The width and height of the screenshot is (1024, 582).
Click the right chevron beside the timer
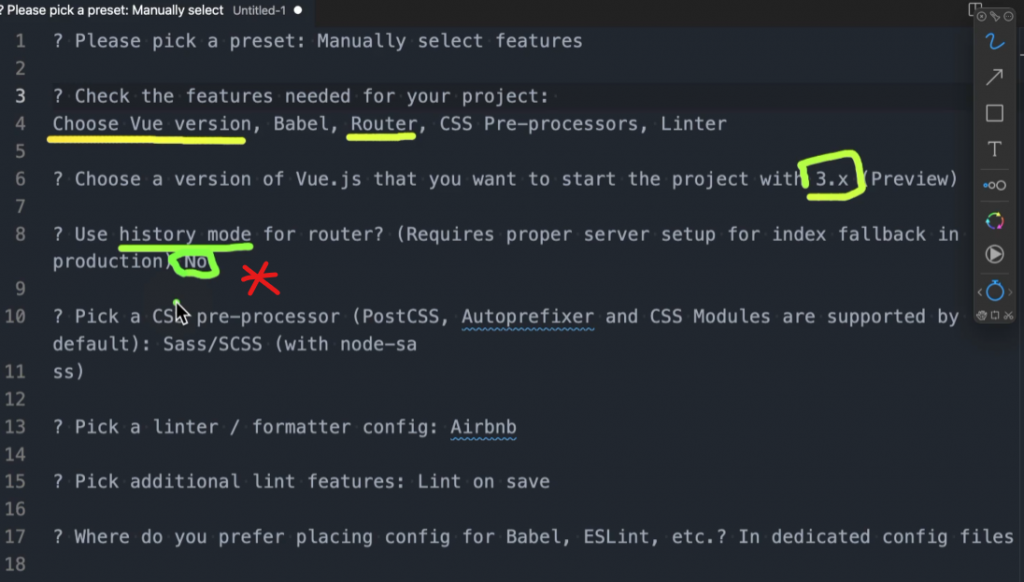click(x=1010, y=292)
